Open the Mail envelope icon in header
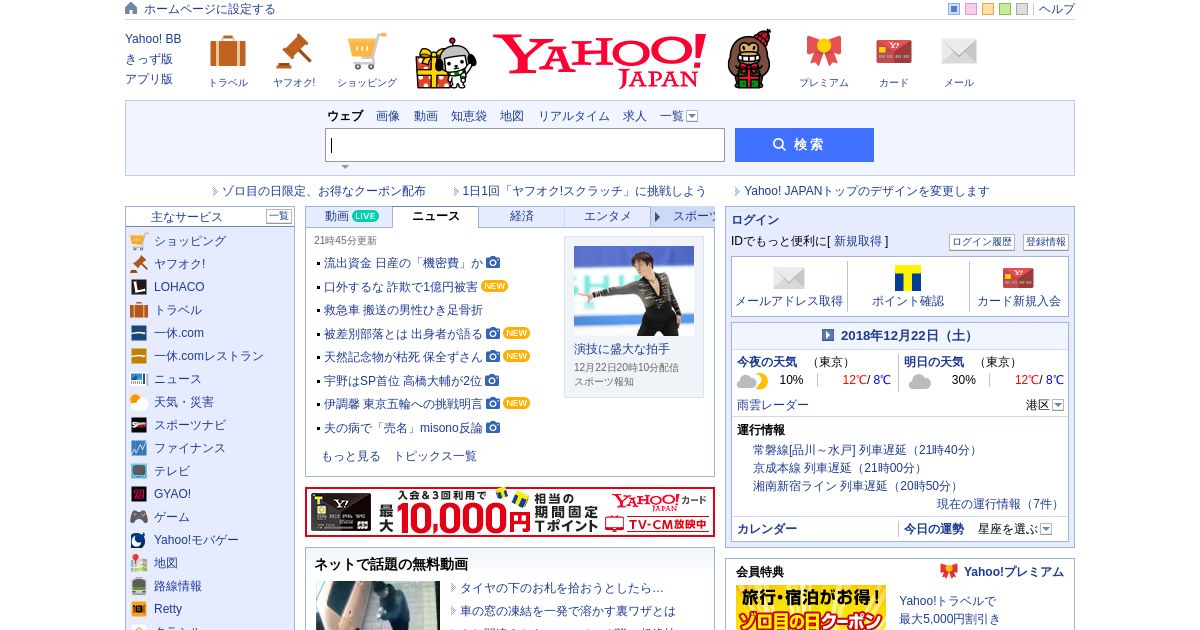1200x630 pixels. (959, 51)
